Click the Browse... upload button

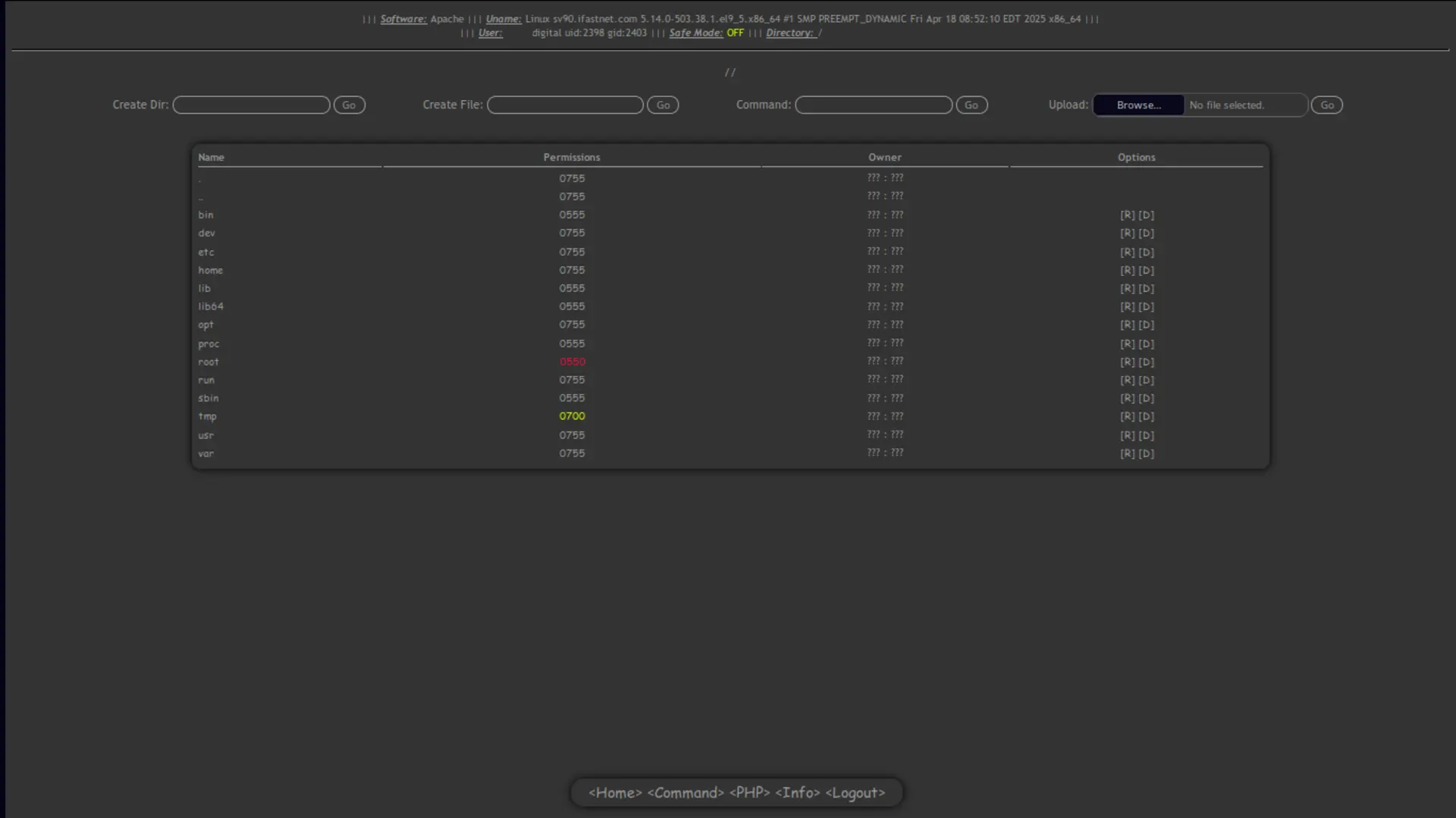coord(1138,105)
